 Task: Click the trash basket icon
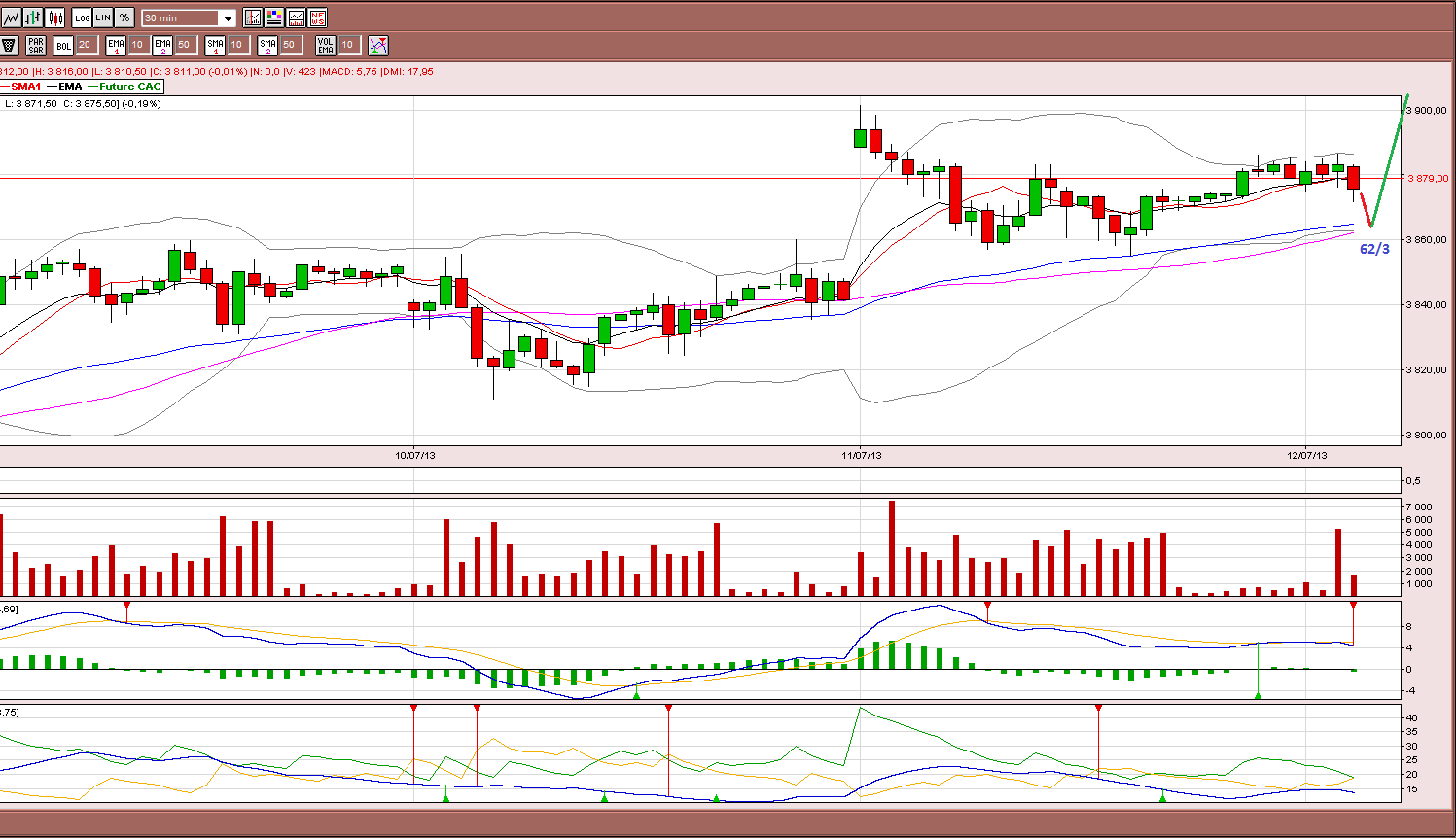point(10,45)
